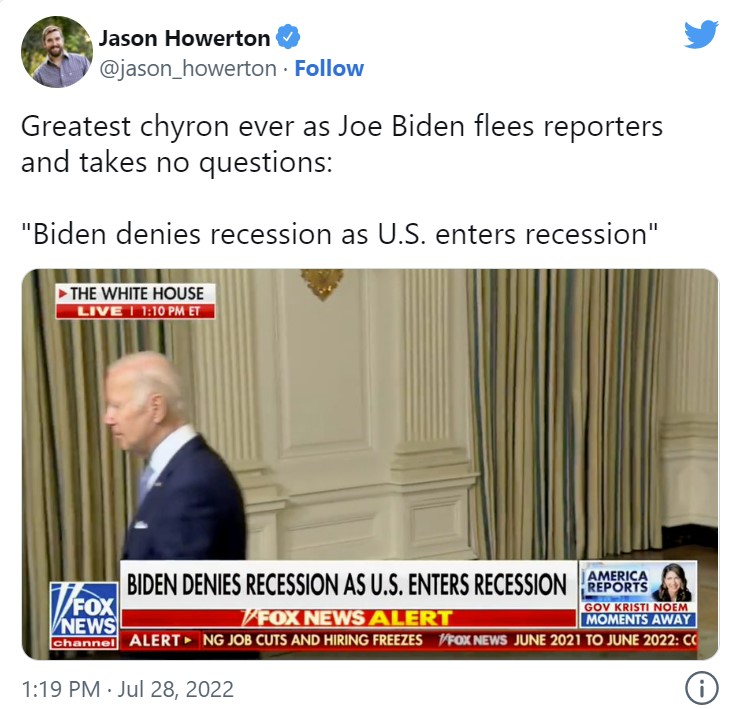Click the Fox News Alert banner
Image resolution: width=736 pixels, height=709 pixels.
coord(348,618)
